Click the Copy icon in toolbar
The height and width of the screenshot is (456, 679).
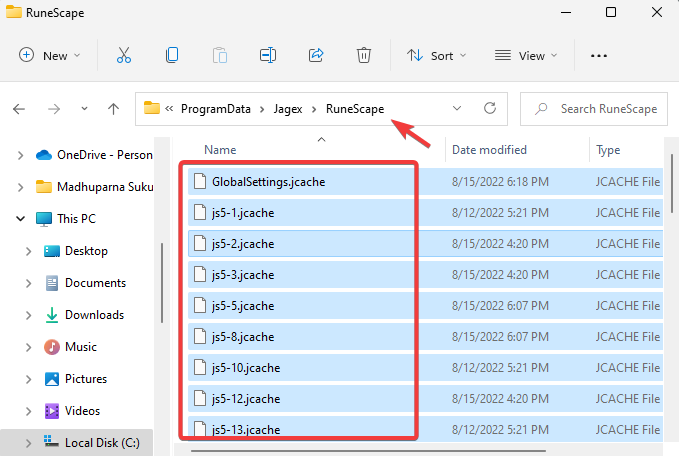(x=172, y=55)
